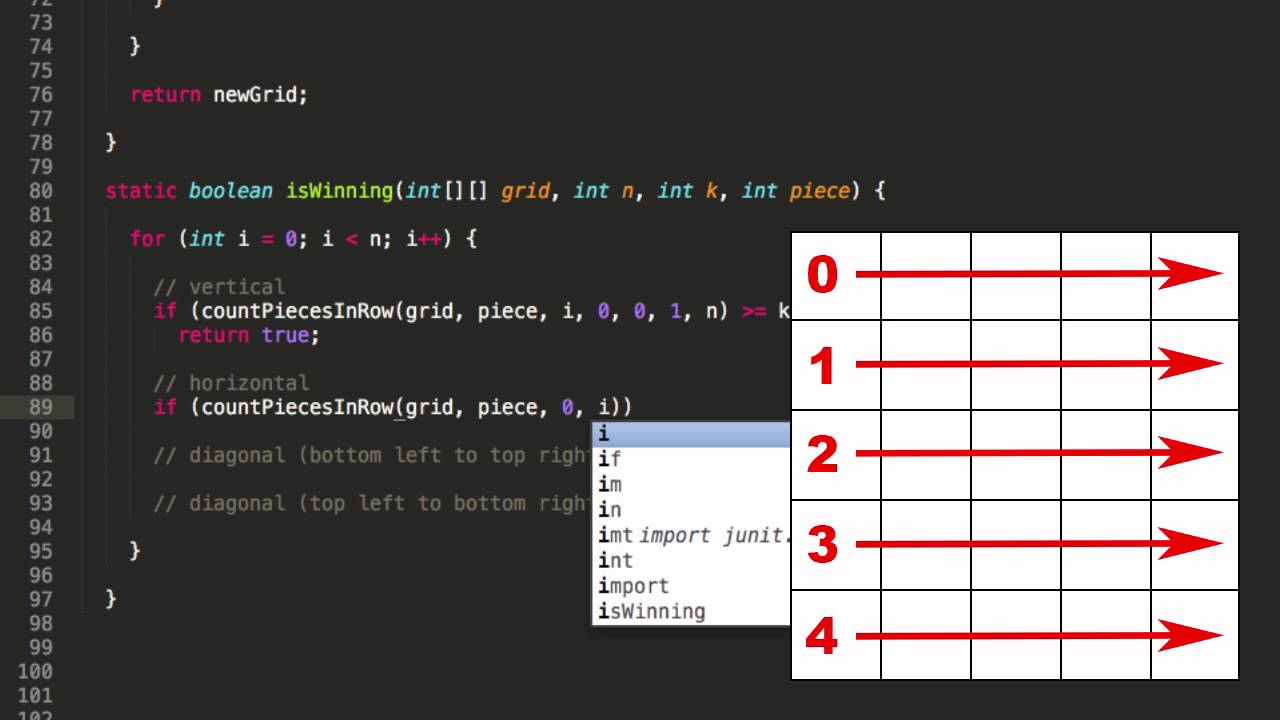Select the "in" autocomplete entry
This screenshot has height=720, width=1280.
(692, 510)
